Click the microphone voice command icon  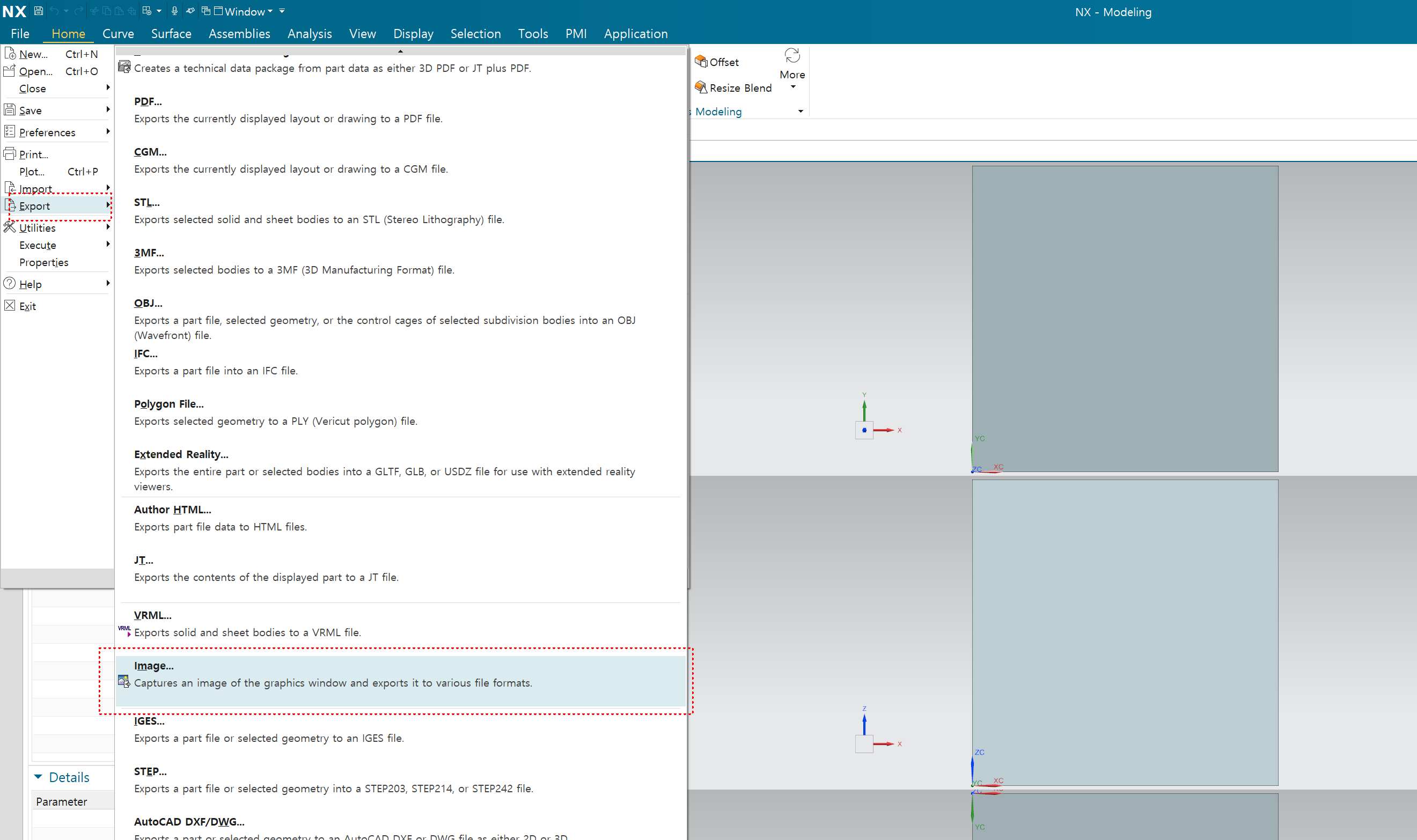coord(174,11)
